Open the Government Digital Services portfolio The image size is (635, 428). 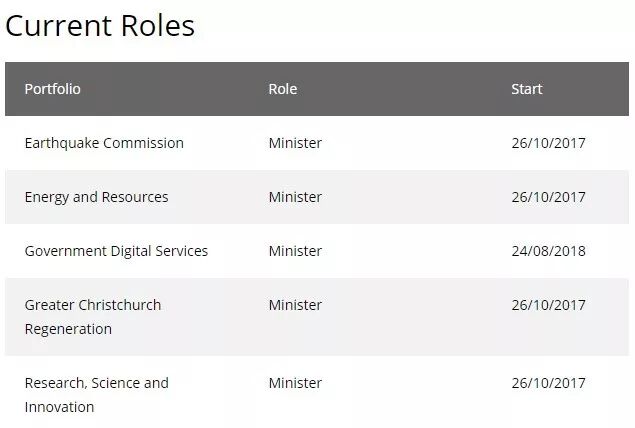tap(116, 251)
